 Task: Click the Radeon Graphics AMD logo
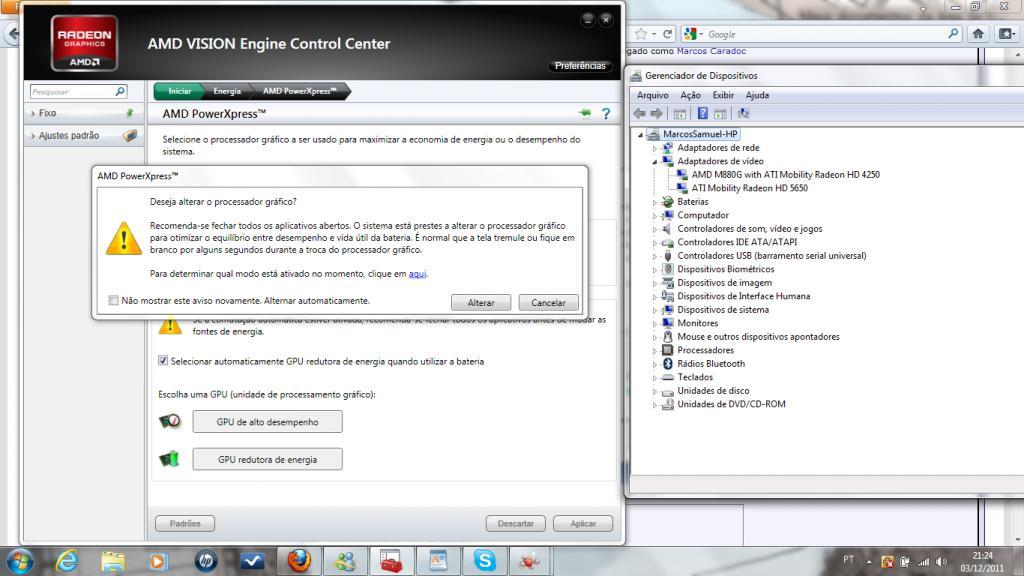tap(84, 43)
